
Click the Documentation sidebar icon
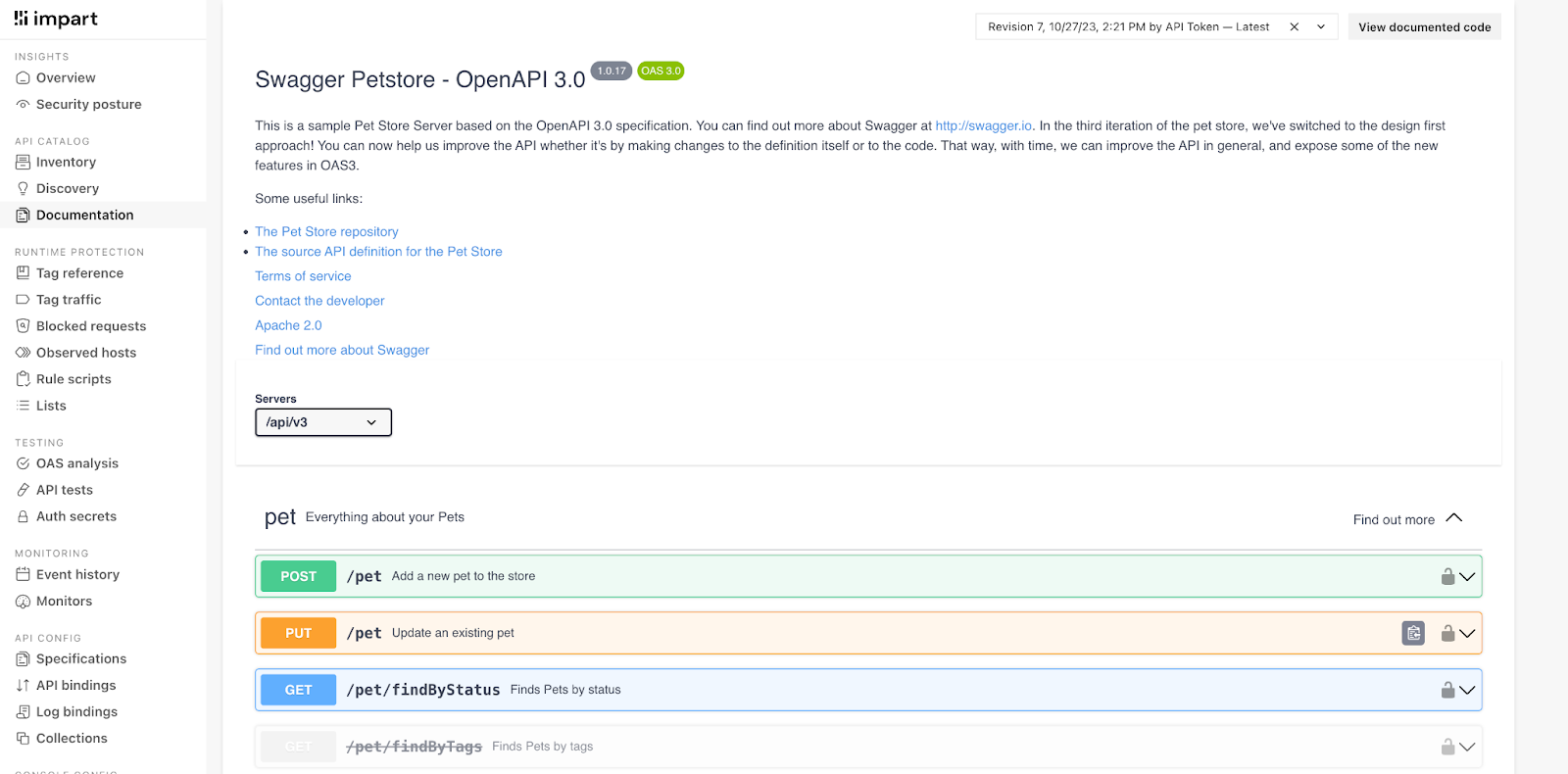pos(23,215)
